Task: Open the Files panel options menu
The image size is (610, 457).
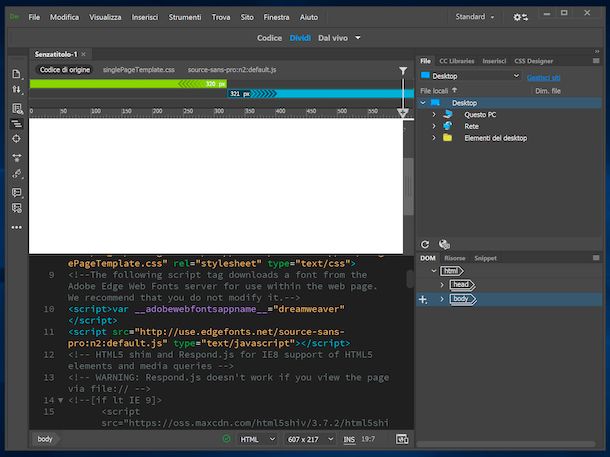Action: (x=596, y=61)
